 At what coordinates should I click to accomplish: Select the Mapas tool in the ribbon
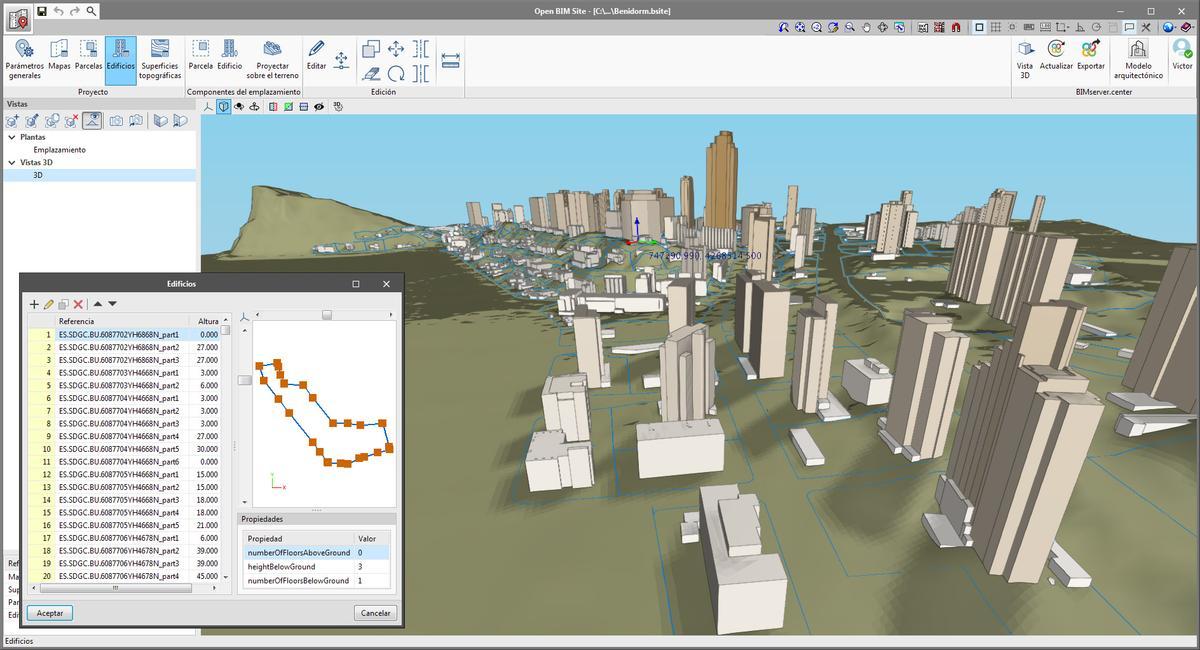57,55
